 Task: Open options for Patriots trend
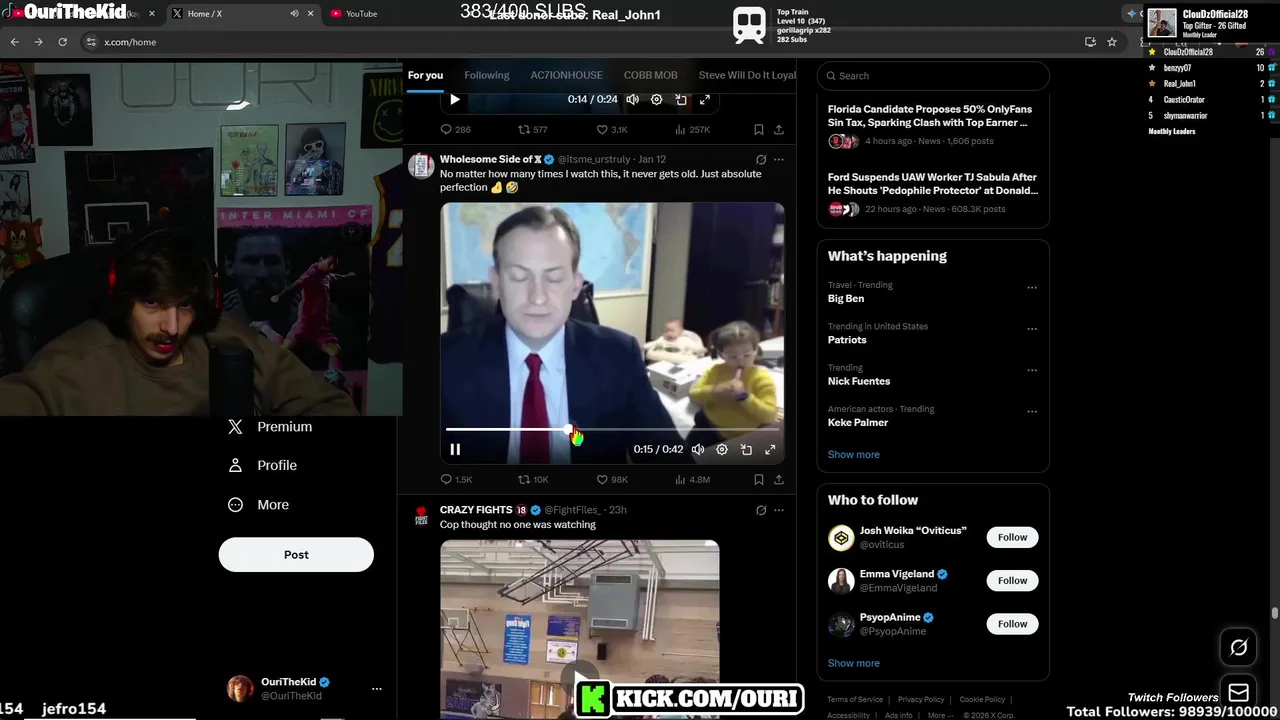tap(1032, 328)
